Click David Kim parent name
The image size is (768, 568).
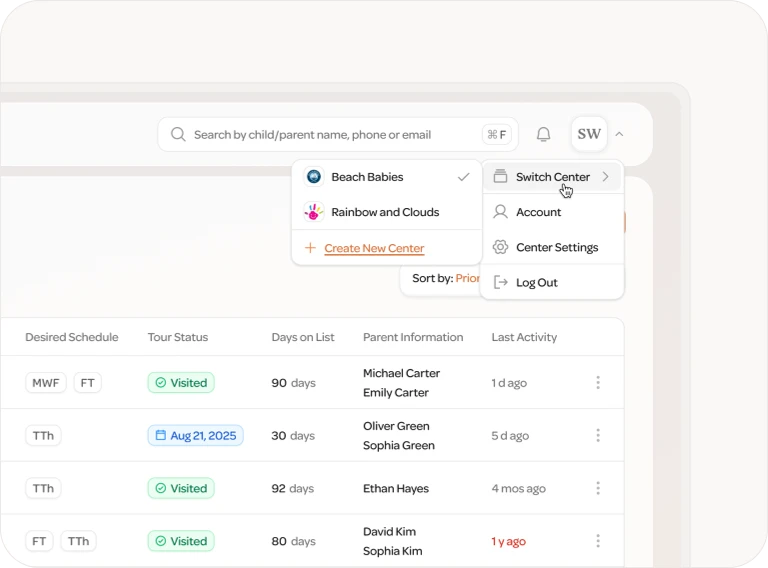pos(389,532)
